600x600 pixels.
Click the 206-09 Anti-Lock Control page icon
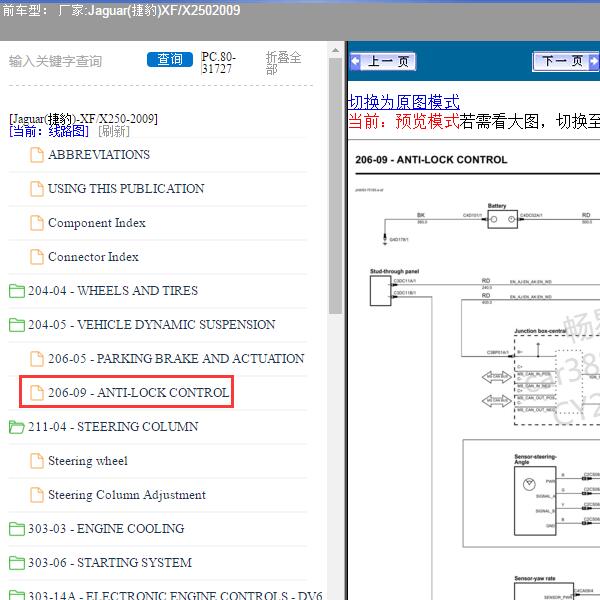coord(37,393)
